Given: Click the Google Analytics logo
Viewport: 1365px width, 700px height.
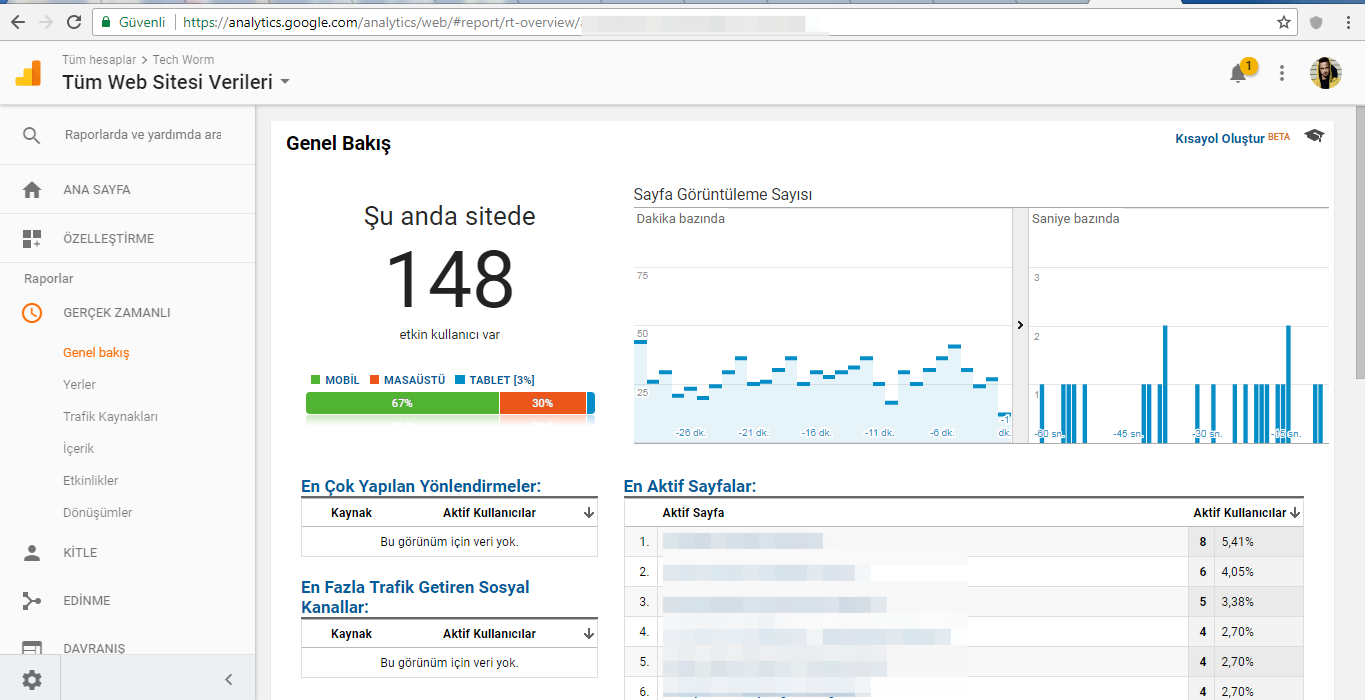Looking at the screenshot, I should point(28,73).
